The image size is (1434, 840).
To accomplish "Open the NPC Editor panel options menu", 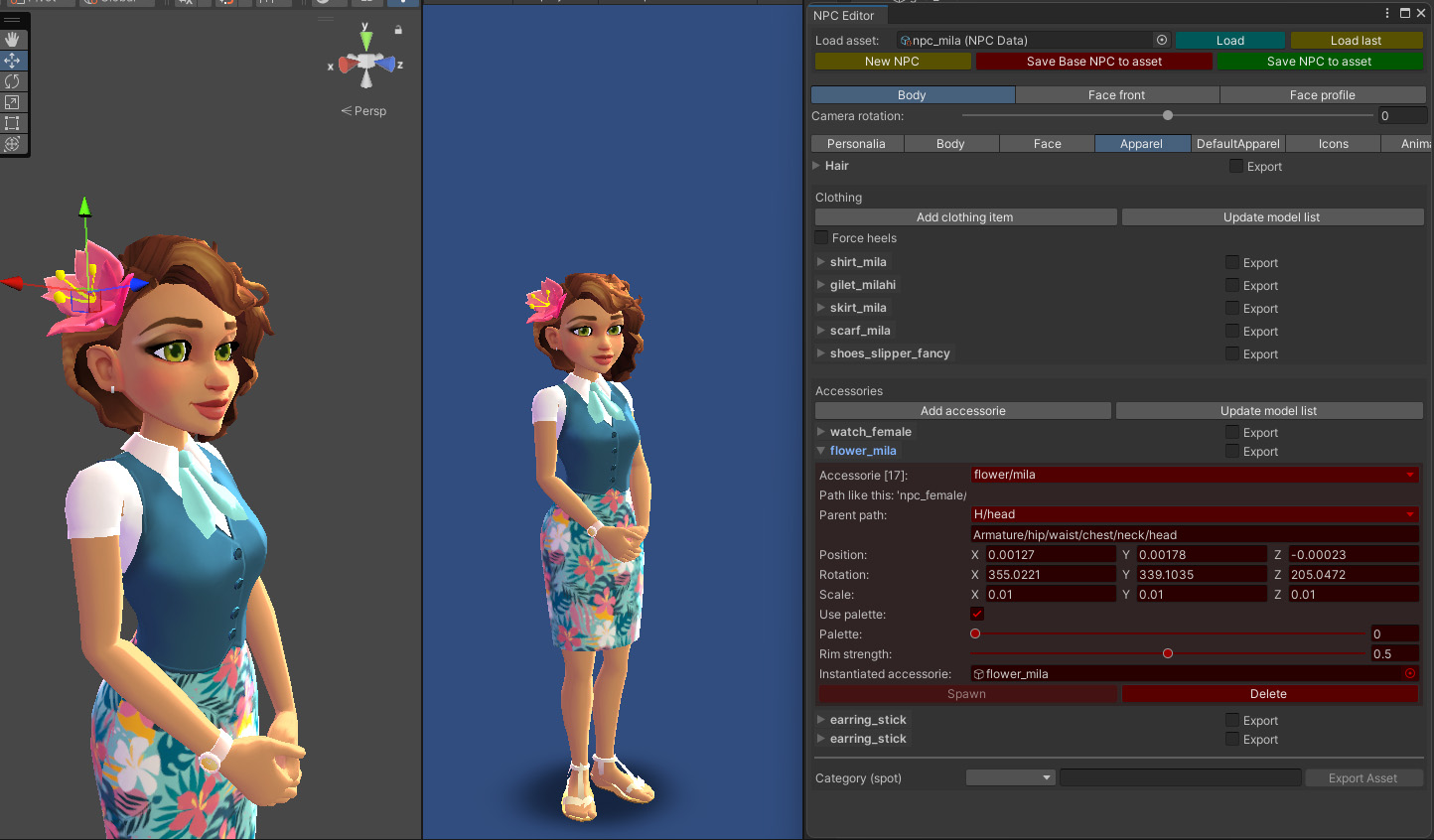I will pyautogui.click(x=1387, y=14).
